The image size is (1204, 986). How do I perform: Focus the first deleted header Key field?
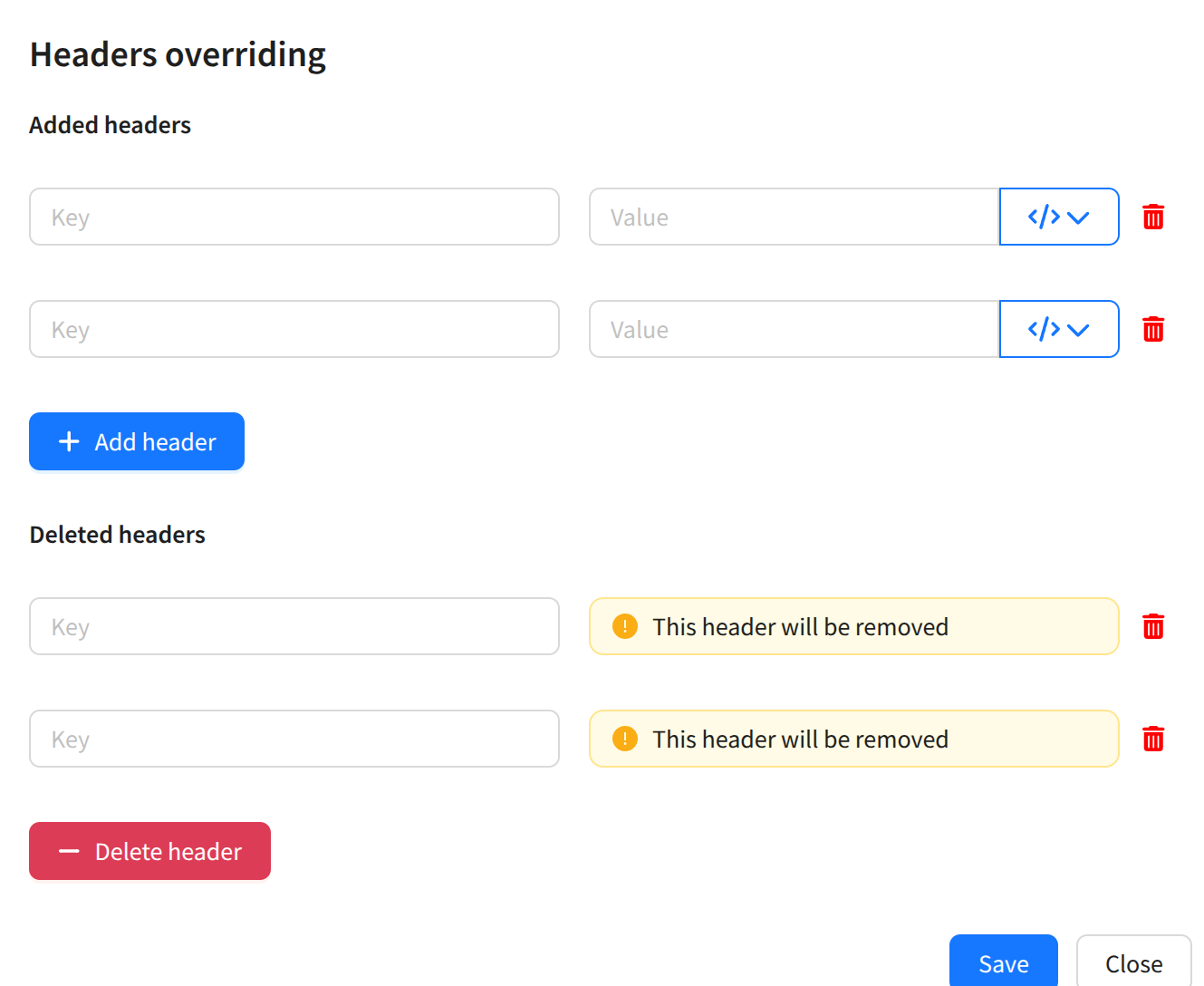(x=294, y=626)
